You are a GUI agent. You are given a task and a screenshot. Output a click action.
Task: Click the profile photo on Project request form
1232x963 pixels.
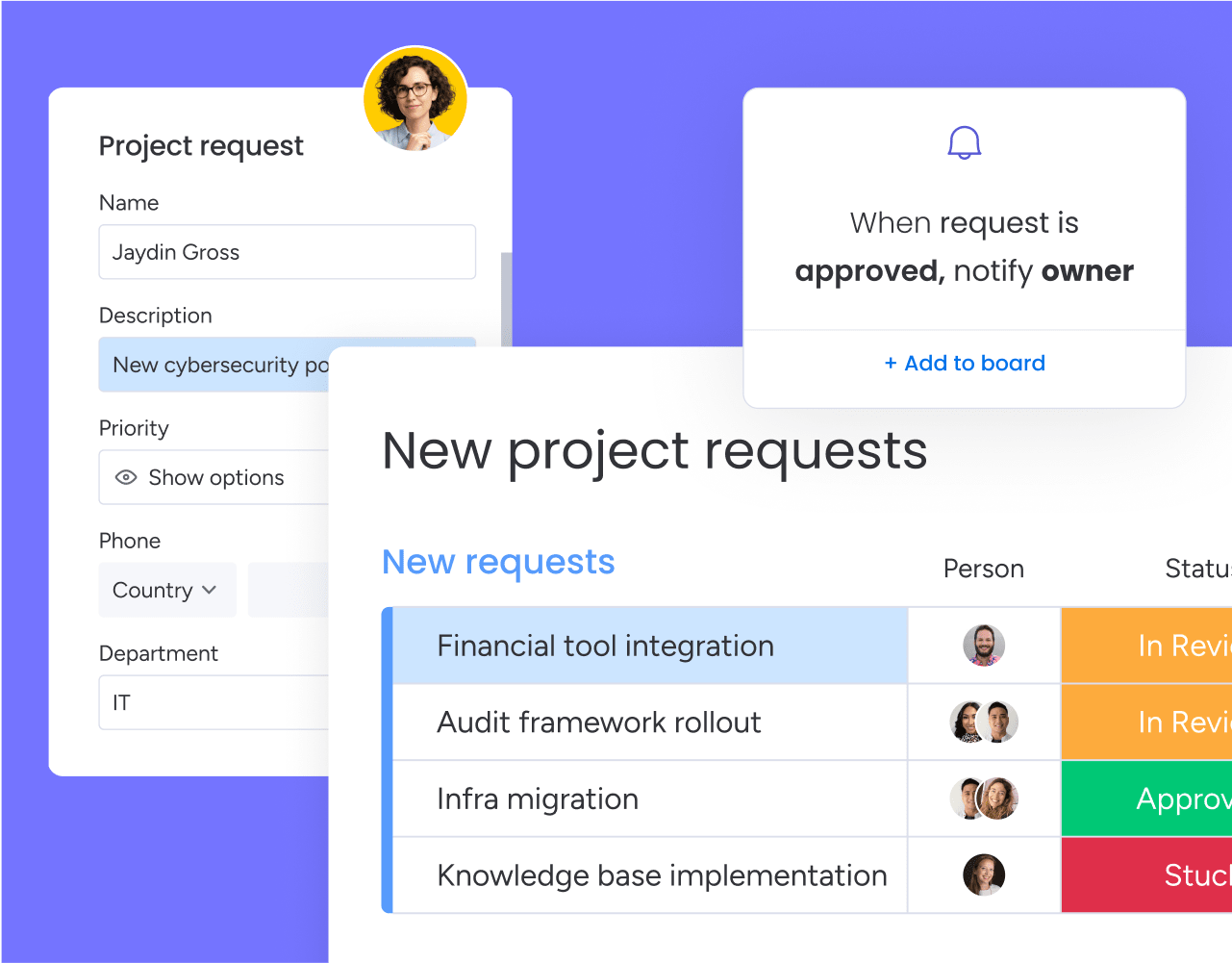[415, 99]
